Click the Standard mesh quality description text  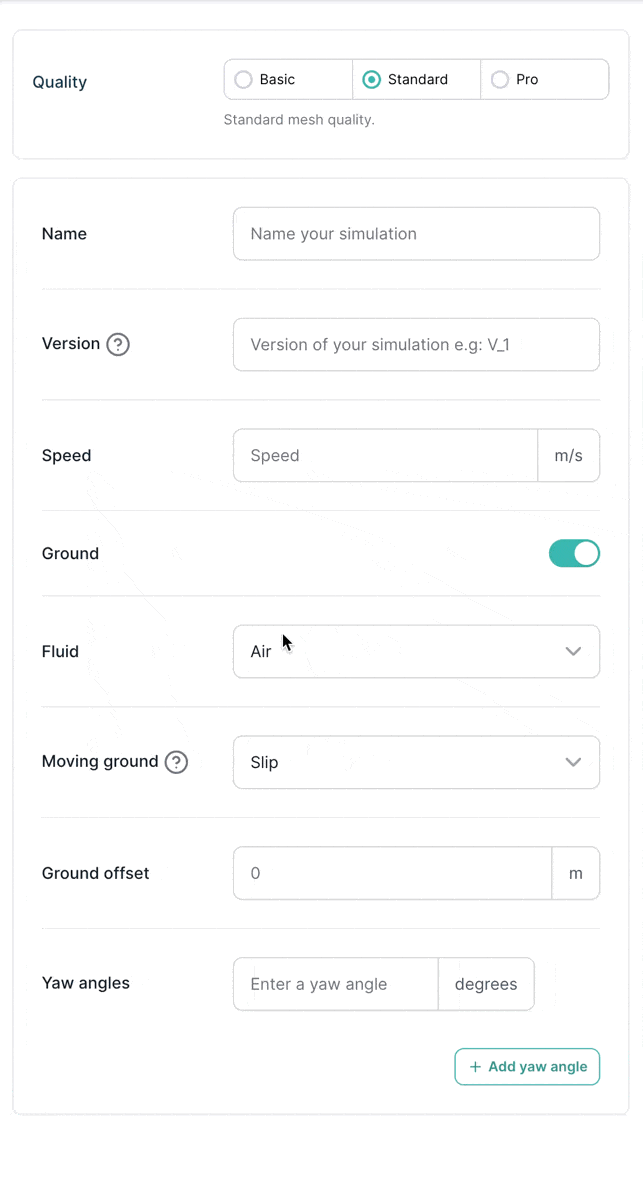(299, 120)
